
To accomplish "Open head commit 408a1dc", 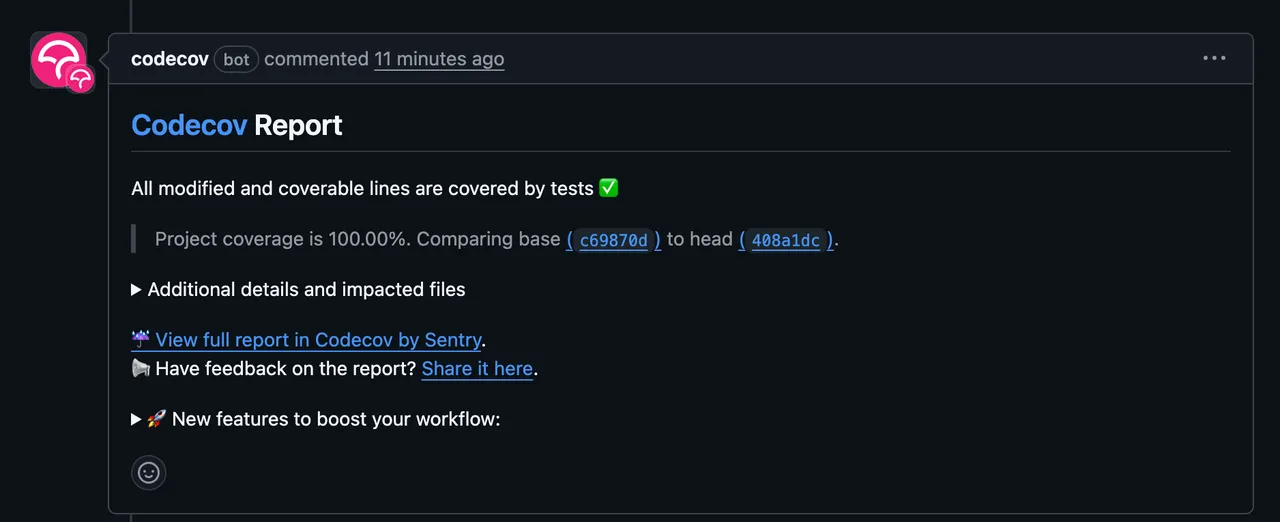I will [x=786, y=240].
